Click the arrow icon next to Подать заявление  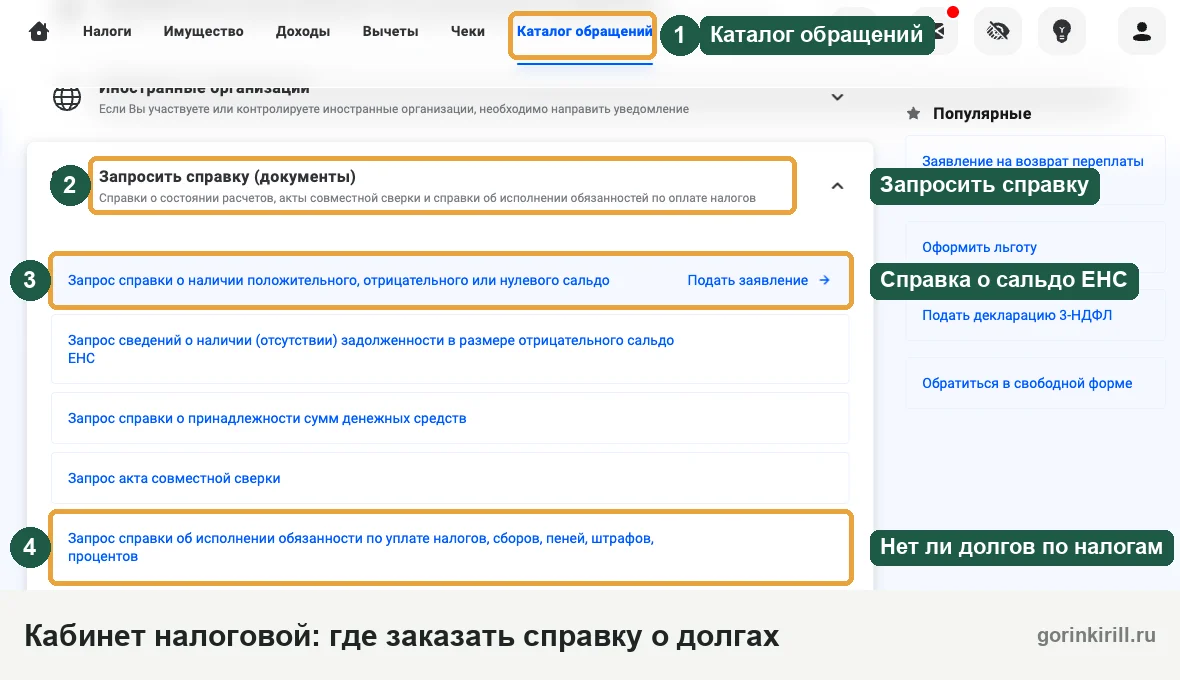pos(825,280)
